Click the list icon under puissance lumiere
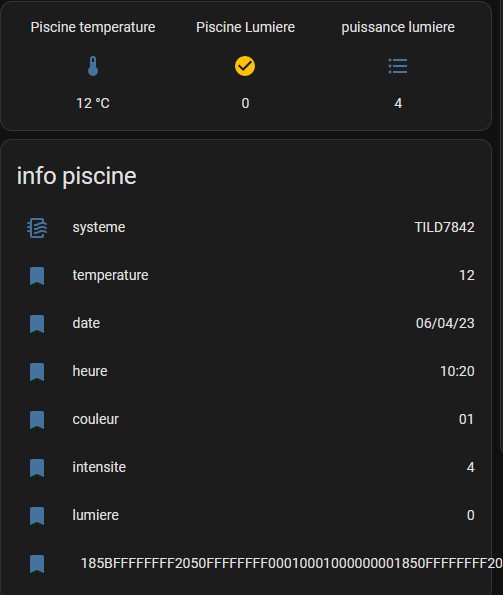503x595 pixels. pyautogui.click(x=398, y=66)
